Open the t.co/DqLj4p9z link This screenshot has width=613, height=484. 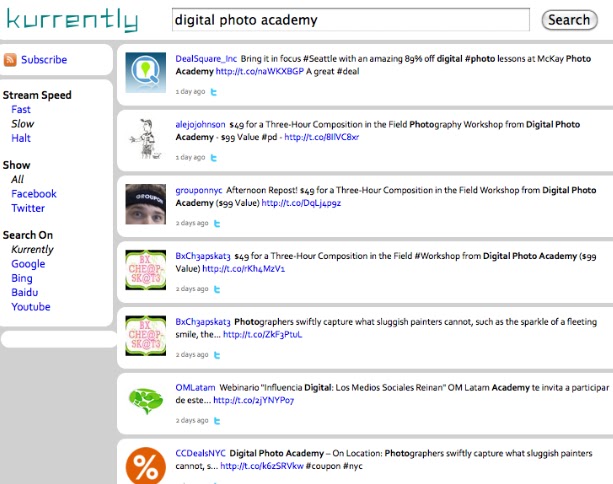click(301, 203)
